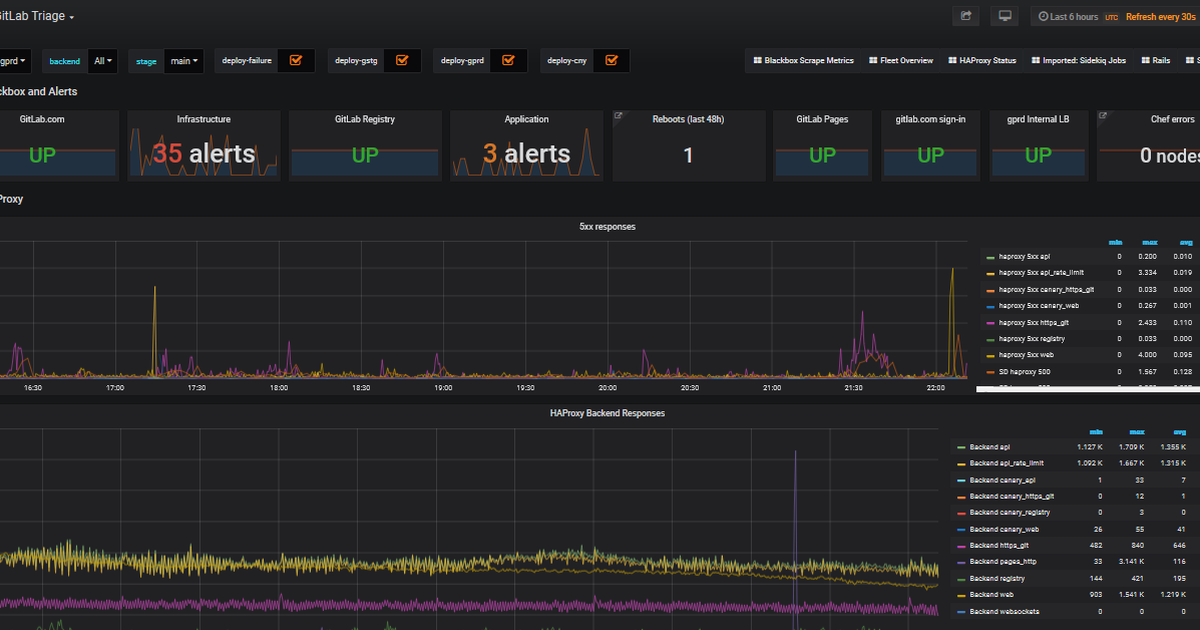Toggle the Backend api legend series

tap(990, 447)
